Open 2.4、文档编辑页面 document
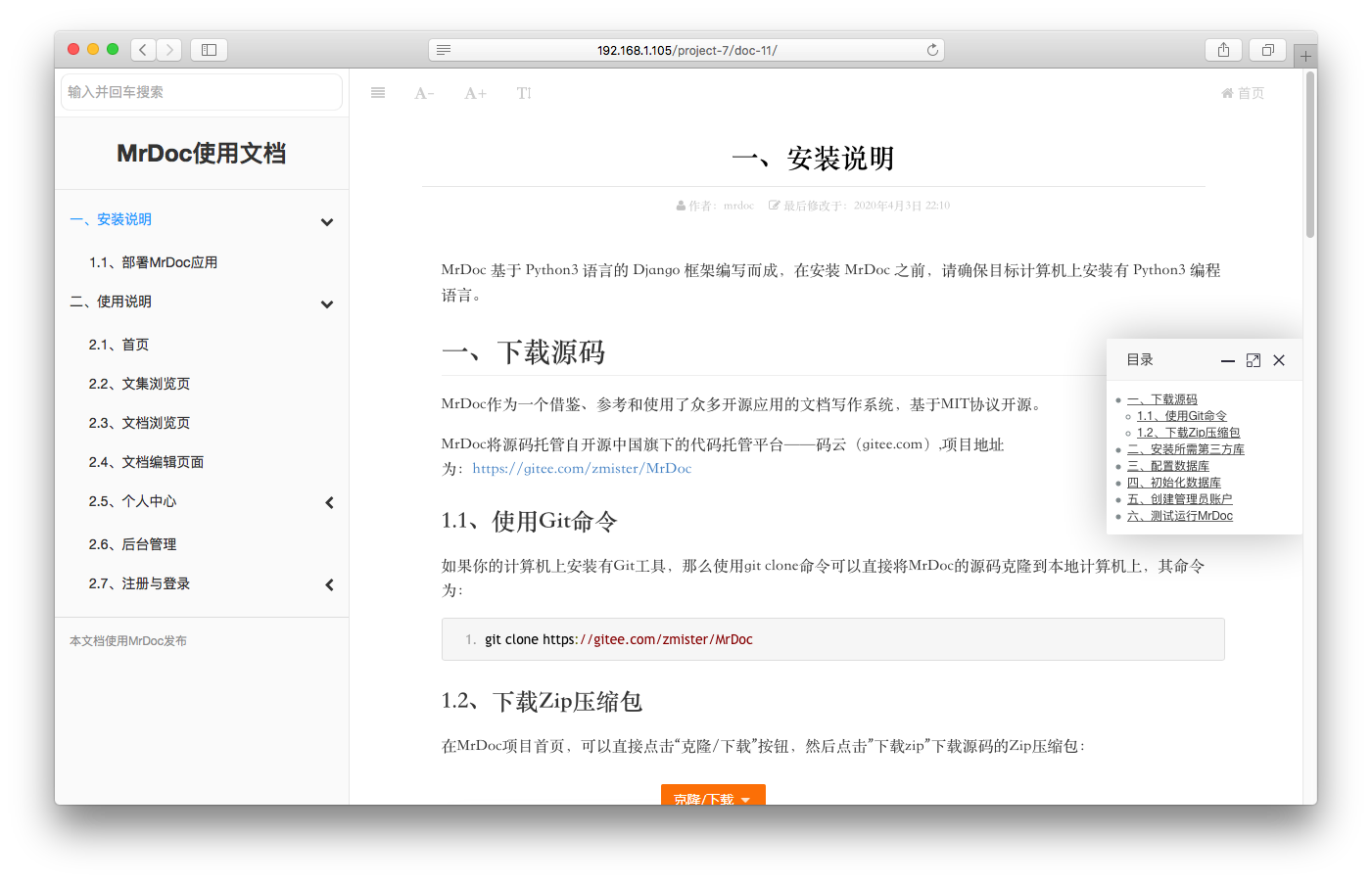The image size is (1372, 883). [x=146, y=462]
